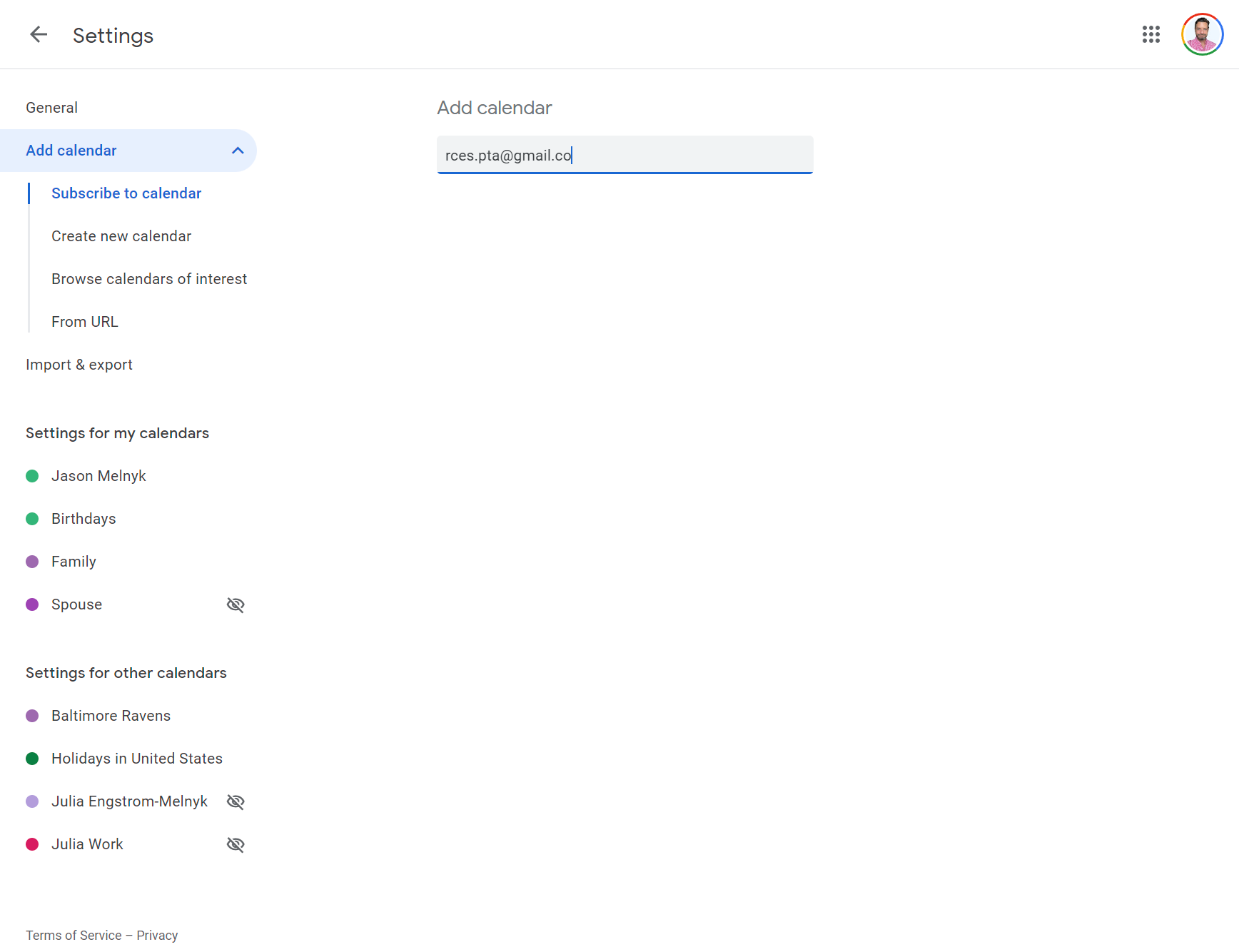The width and height of the screenshot is (1239, 952).
Task: Click the Add calendar sidebar heading
Action: point(71,151)
